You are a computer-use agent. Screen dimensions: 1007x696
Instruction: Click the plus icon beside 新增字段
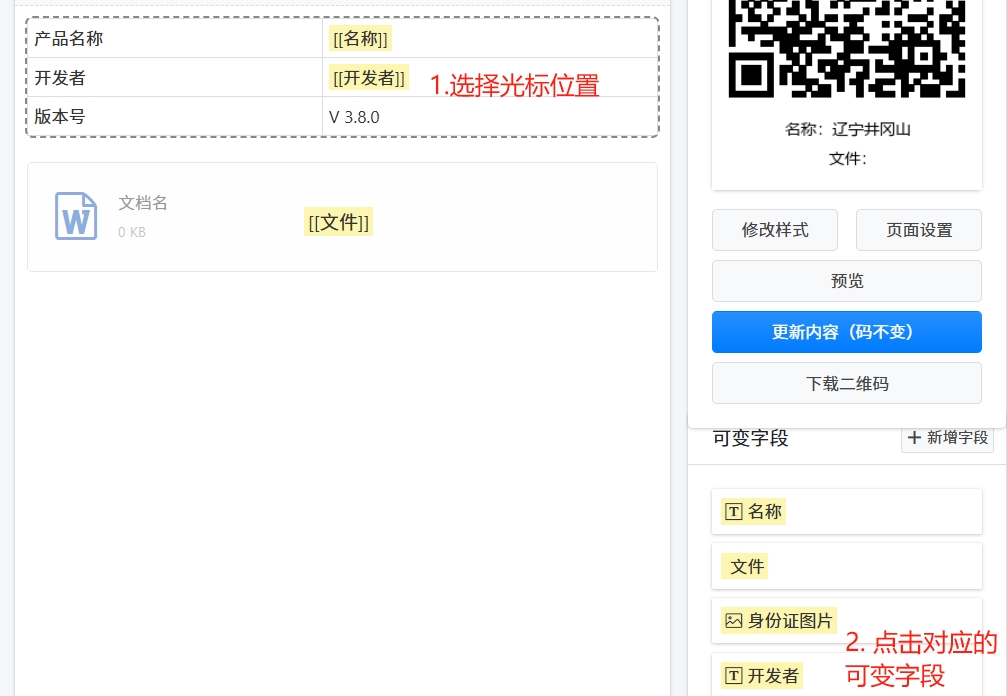(914, 438)
